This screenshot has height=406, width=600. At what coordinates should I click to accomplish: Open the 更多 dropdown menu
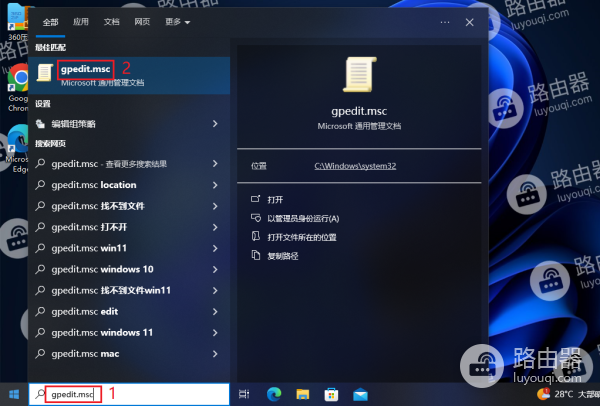(x=178, y=22)
